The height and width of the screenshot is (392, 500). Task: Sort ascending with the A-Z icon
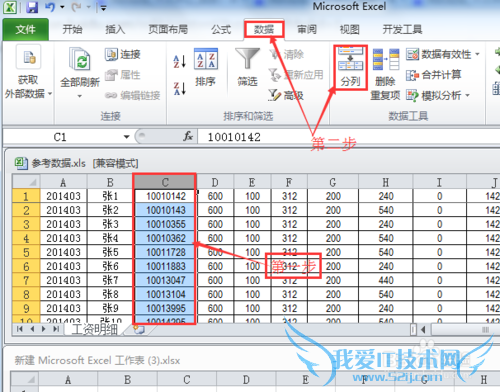click(179, 61)
